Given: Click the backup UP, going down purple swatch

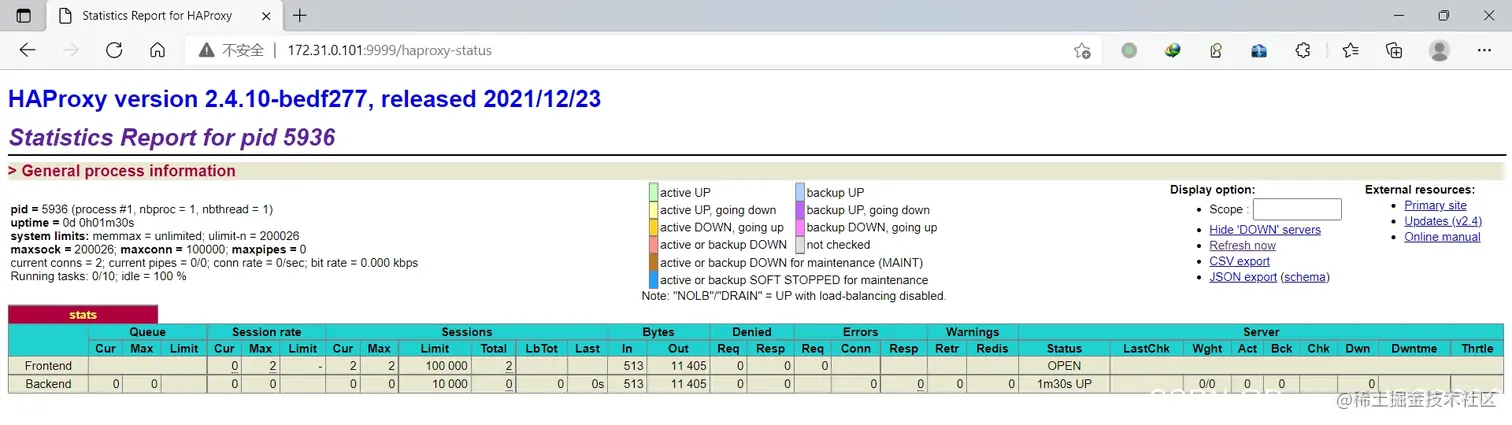Looking at the screenshot, I should 800,210.
